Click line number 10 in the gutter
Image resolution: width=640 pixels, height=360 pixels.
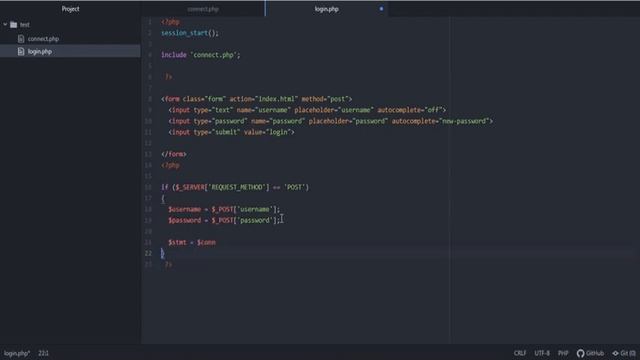(x=148, y=121)
